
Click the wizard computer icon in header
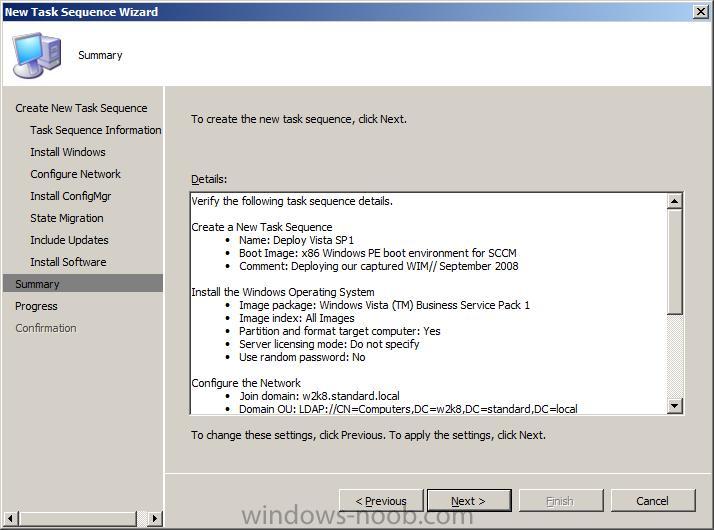click(x=36, y=55)
